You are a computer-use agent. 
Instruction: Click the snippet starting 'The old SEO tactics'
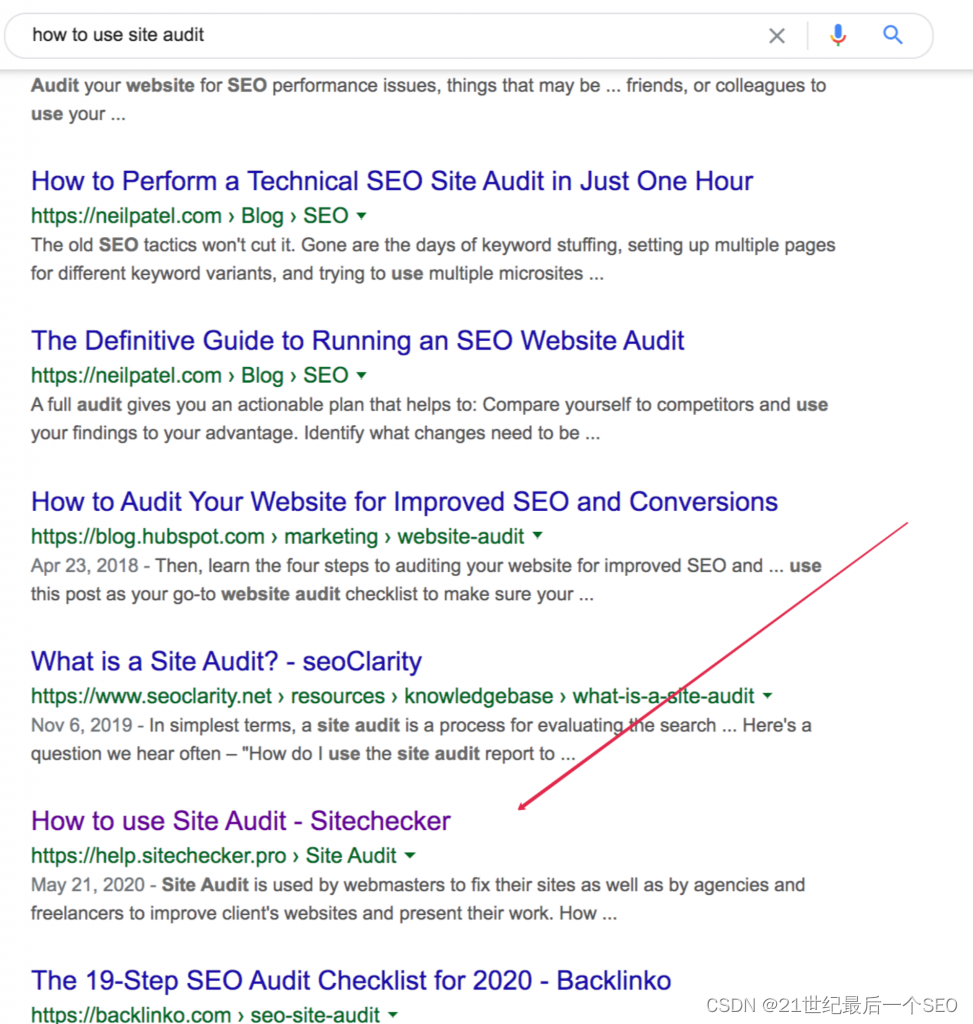433,259
